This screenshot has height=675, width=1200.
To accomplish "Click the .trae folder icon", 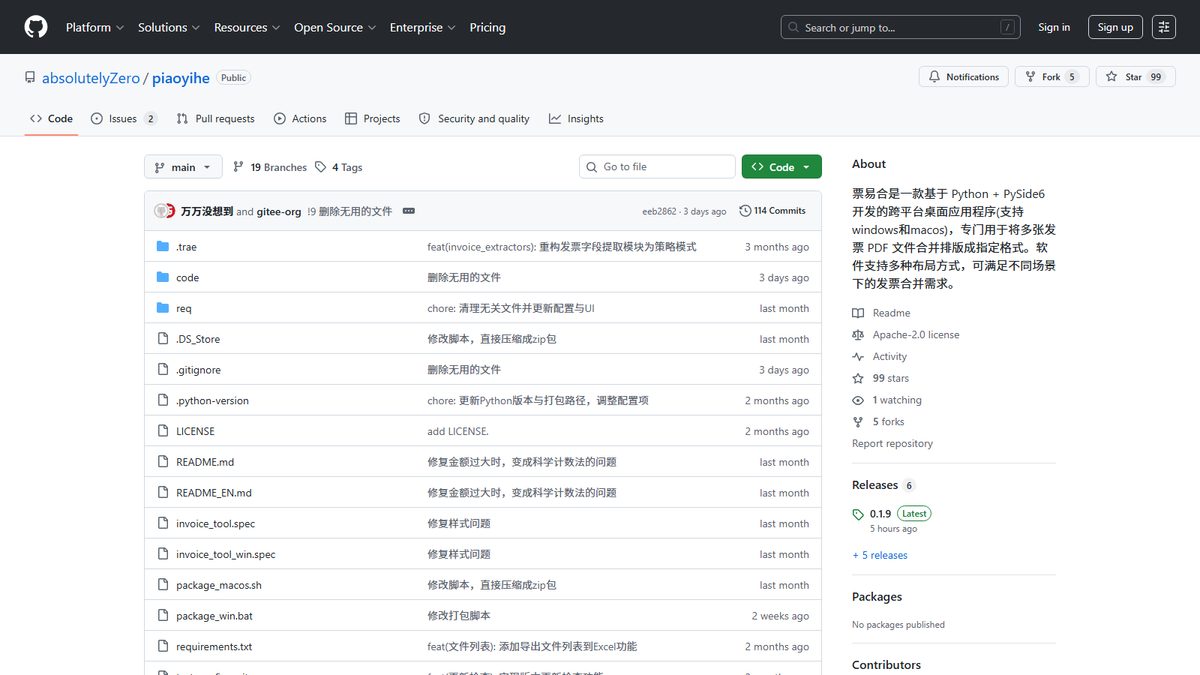I will [x=163, y=246].
